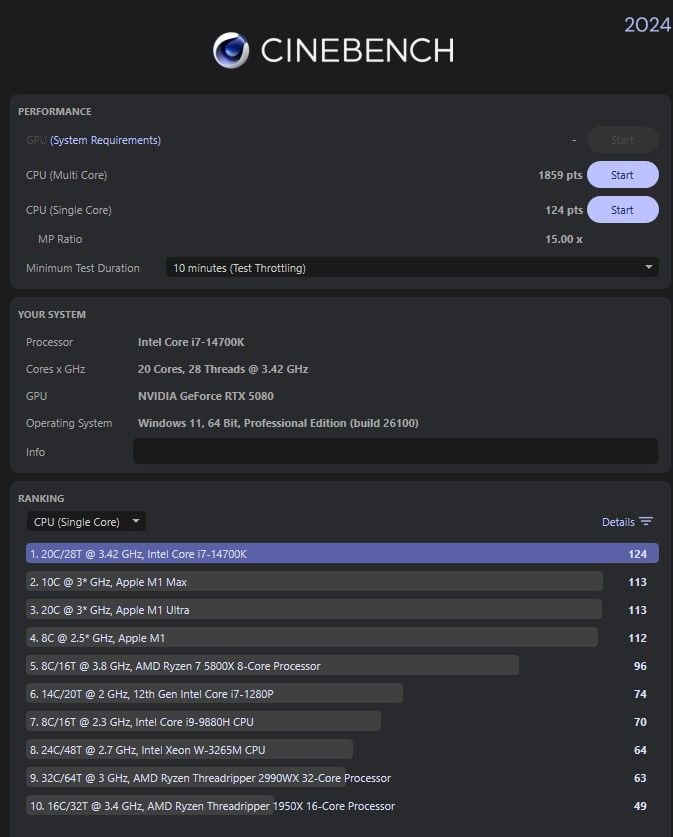Viewport: 673px width, 837px height.
Task: Select ranking row Intel Core i7-1280P
Action: (x=342, y=694)
